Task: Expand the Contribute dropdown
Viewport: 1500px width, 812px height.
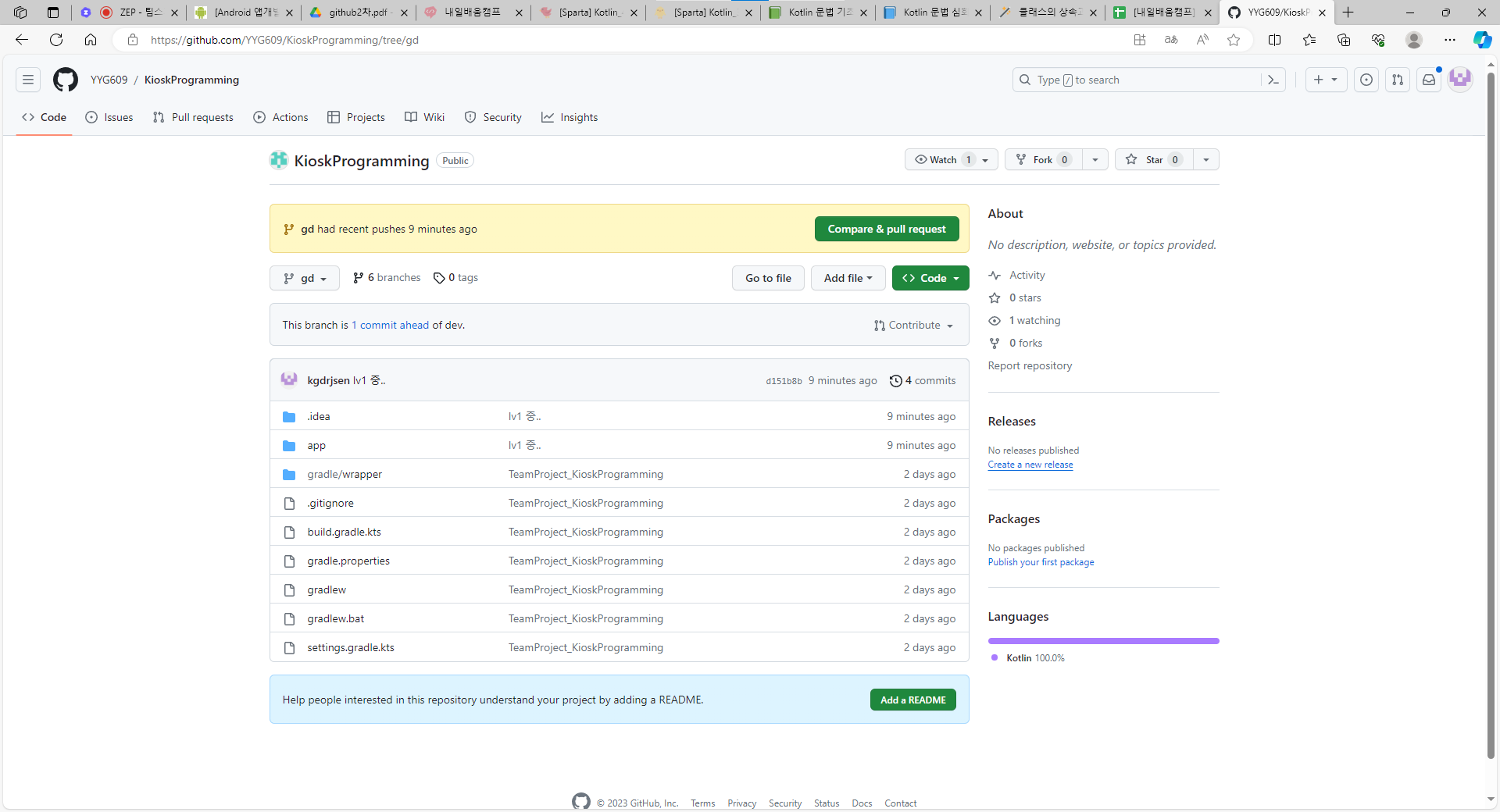Action: pyautogui.click(x=913, y=326)
